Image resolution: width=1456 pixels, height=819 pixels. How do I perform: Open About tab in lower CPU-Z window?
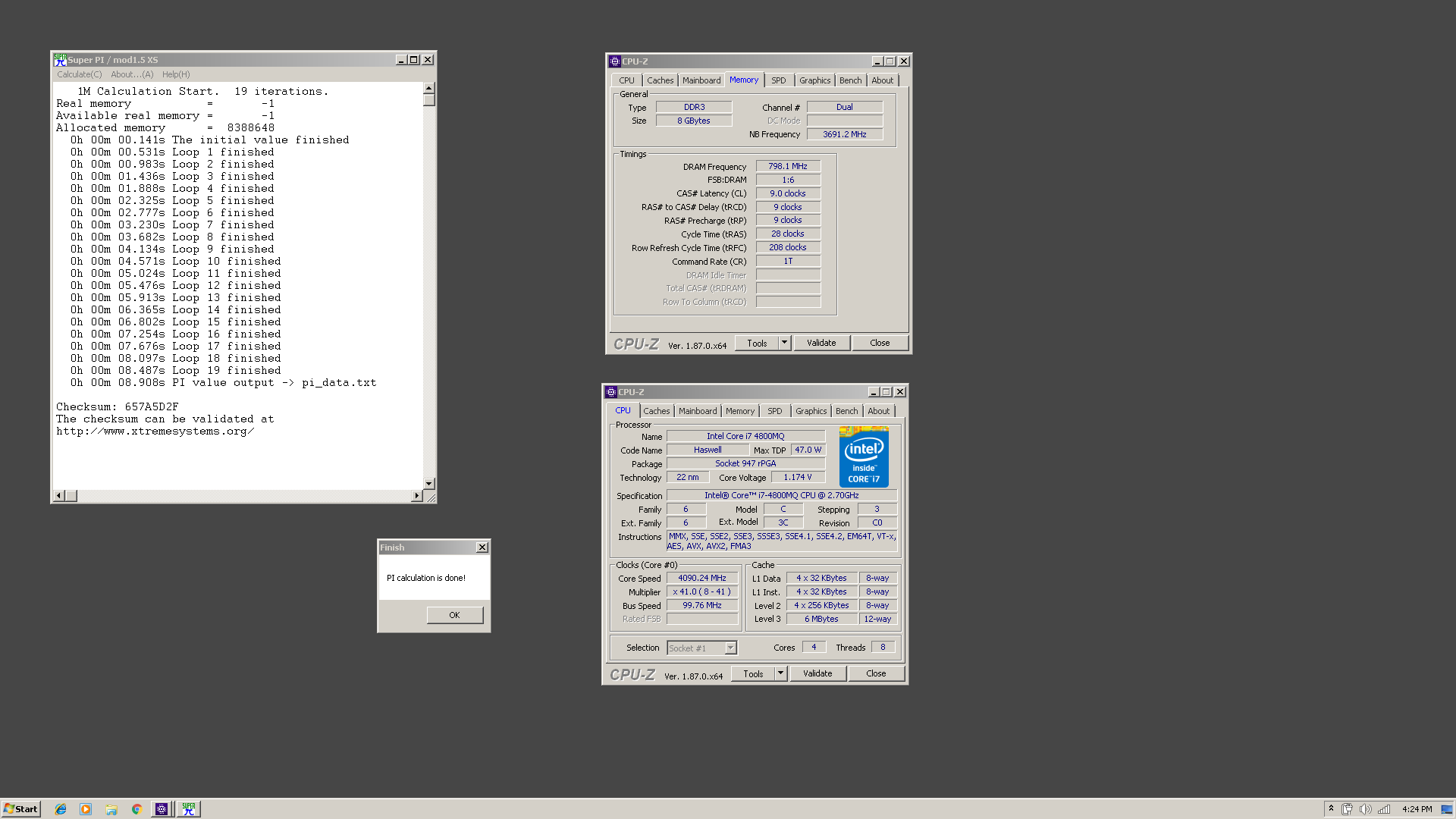tap(878, 411)
